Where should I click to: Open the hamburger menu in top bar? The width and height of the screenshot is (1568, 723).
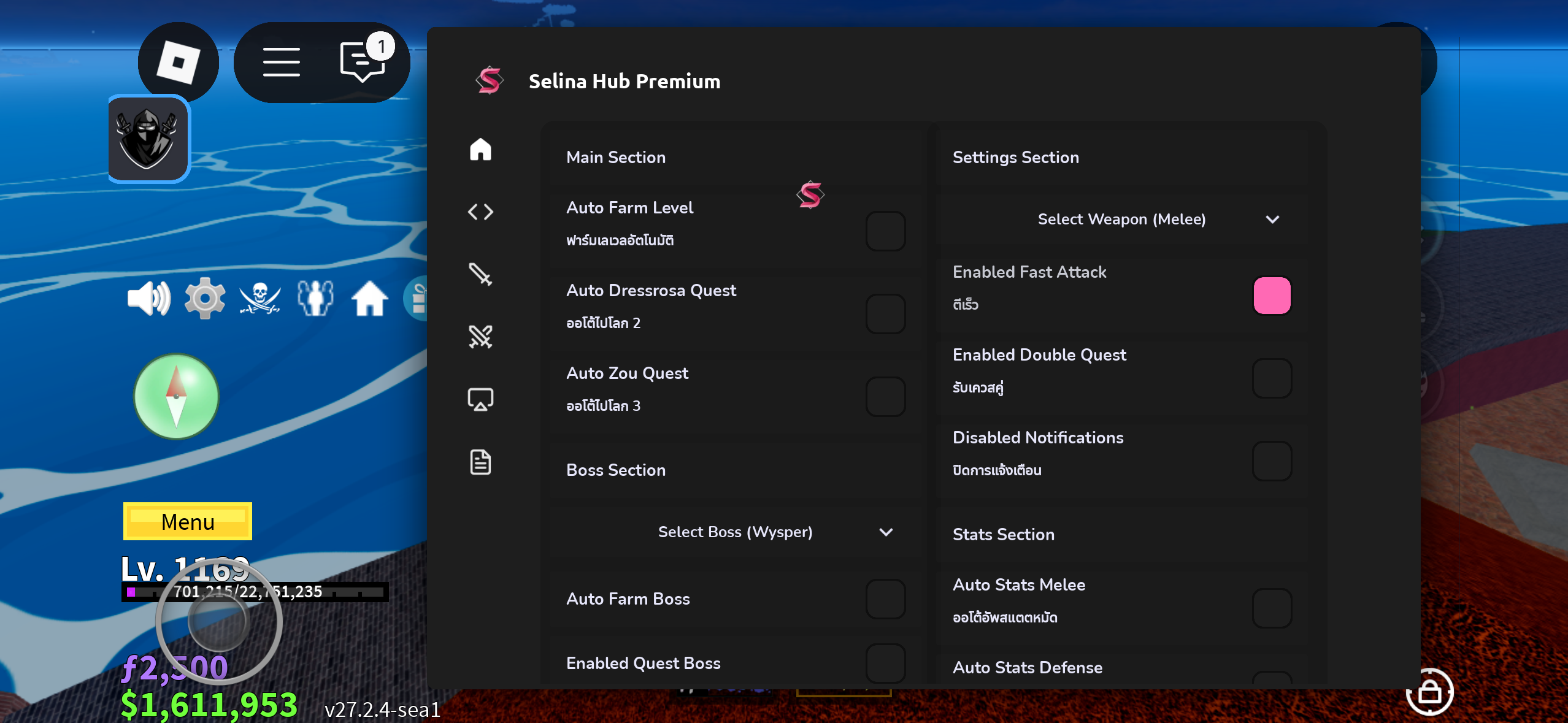(282, 62)
